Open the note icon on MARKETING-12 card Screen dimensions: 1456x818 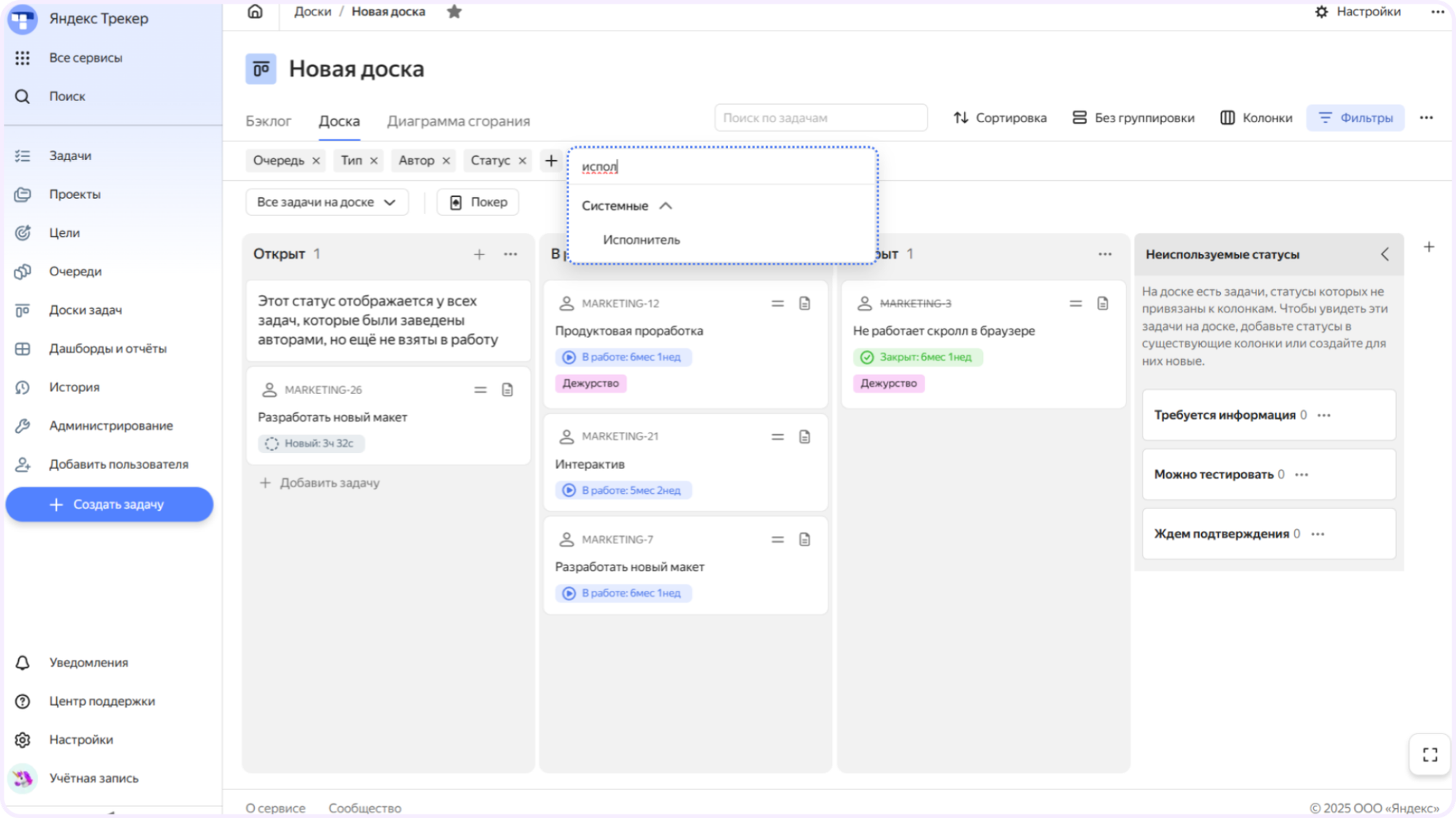coord(804,303)
